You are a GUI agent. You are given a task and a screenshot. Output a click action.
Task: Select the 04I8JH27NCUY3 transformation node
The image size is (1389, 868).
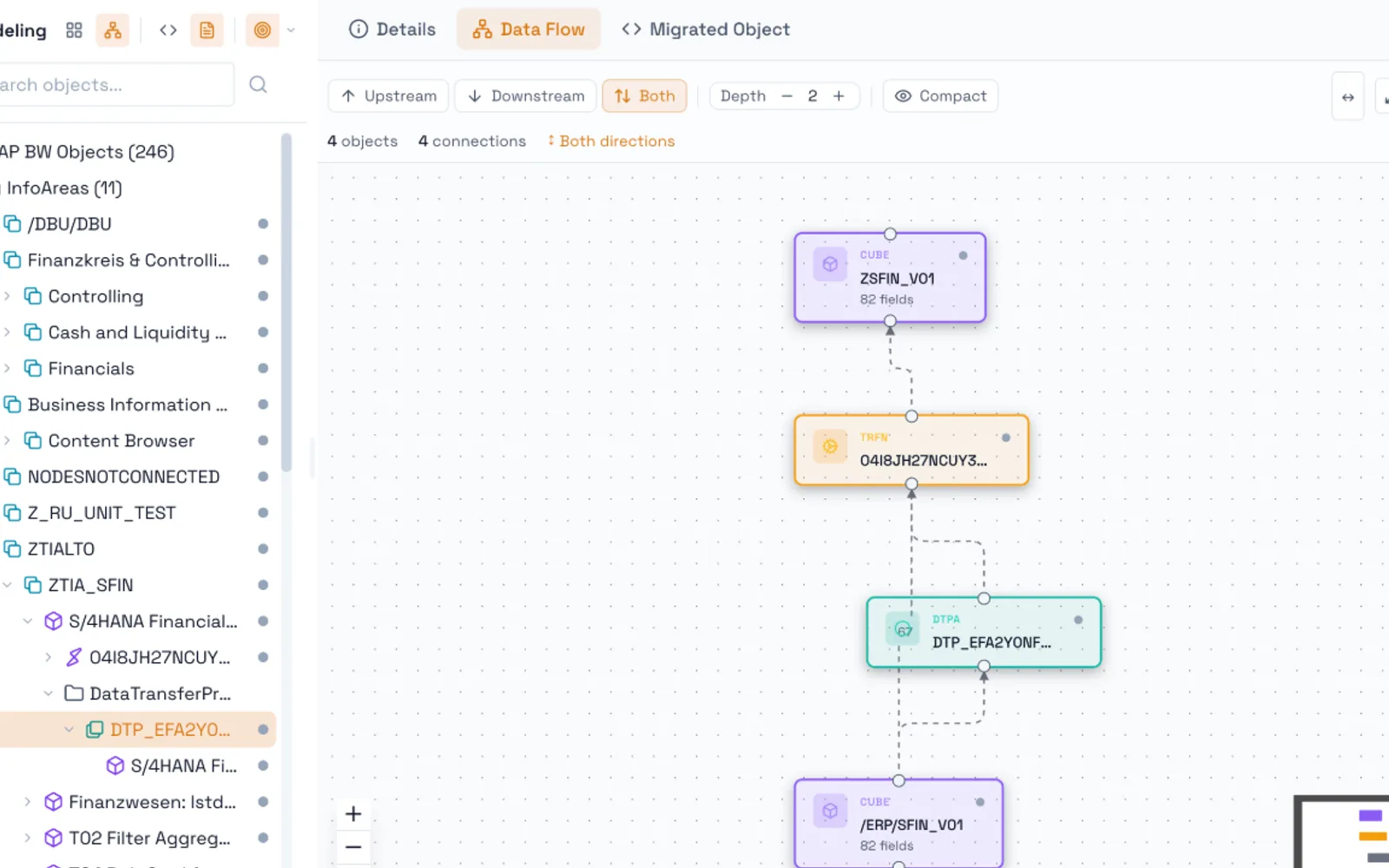[x=912, y=450]
